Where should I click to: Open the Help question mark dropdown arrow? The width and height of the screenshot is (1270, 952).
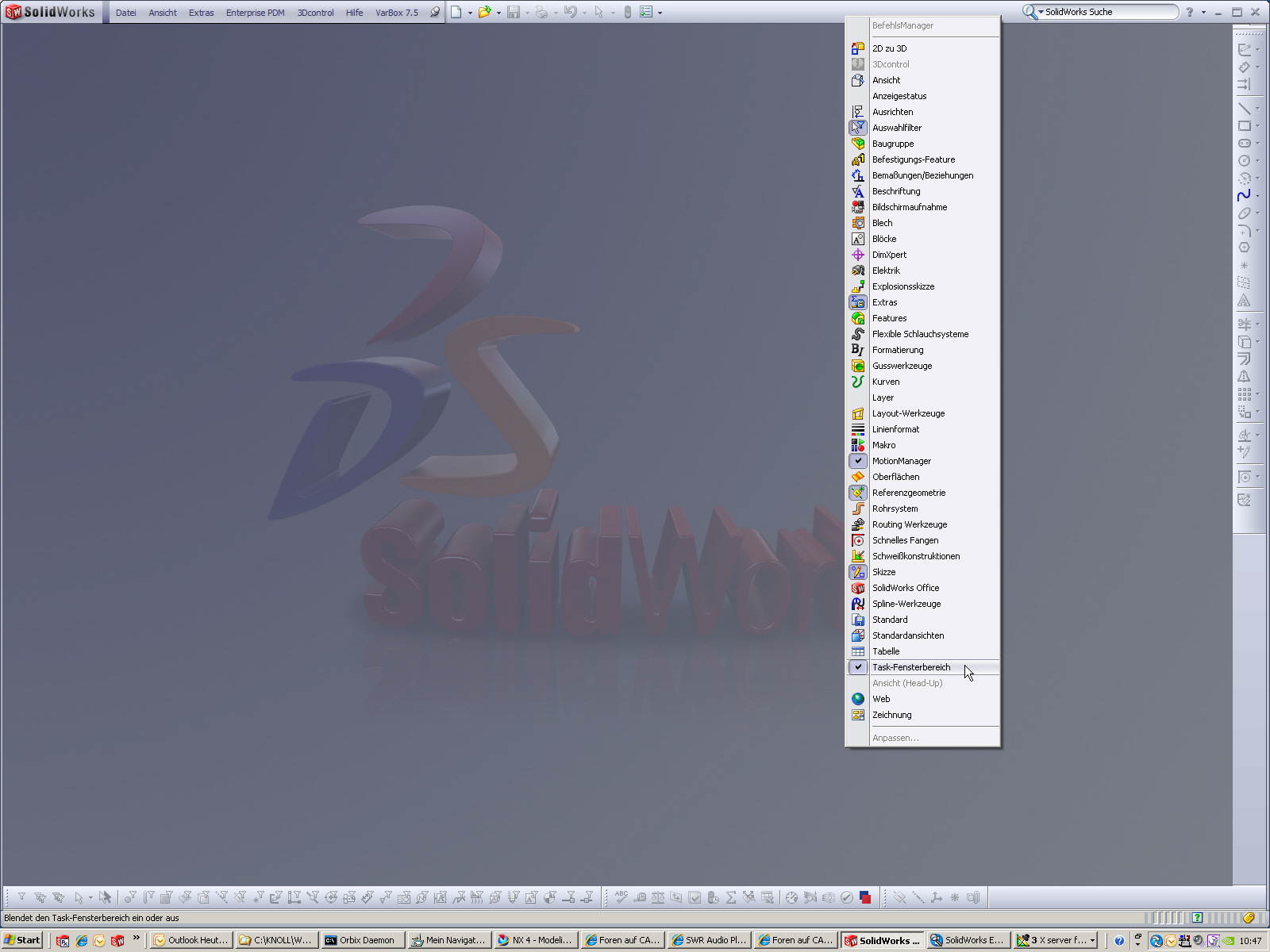point(1203,12)
